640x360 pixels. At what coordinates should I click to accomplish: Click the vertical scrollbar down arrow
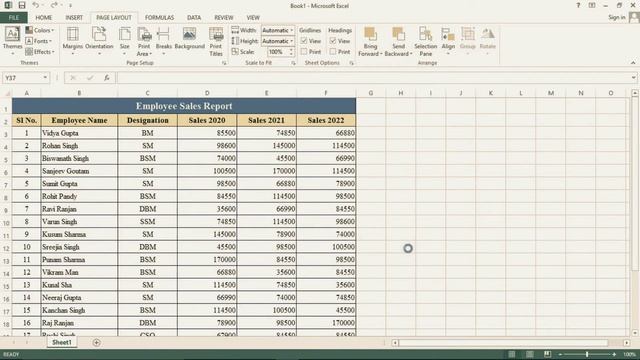point(635,333)
